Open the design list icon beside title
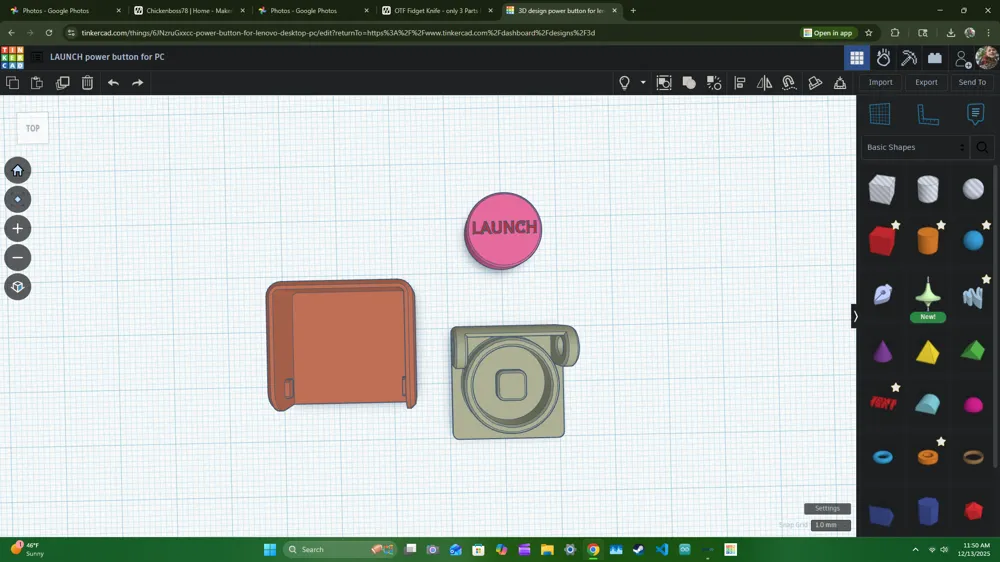The height and width of the screenshot is (562, 1000). [x=37, y=57]
